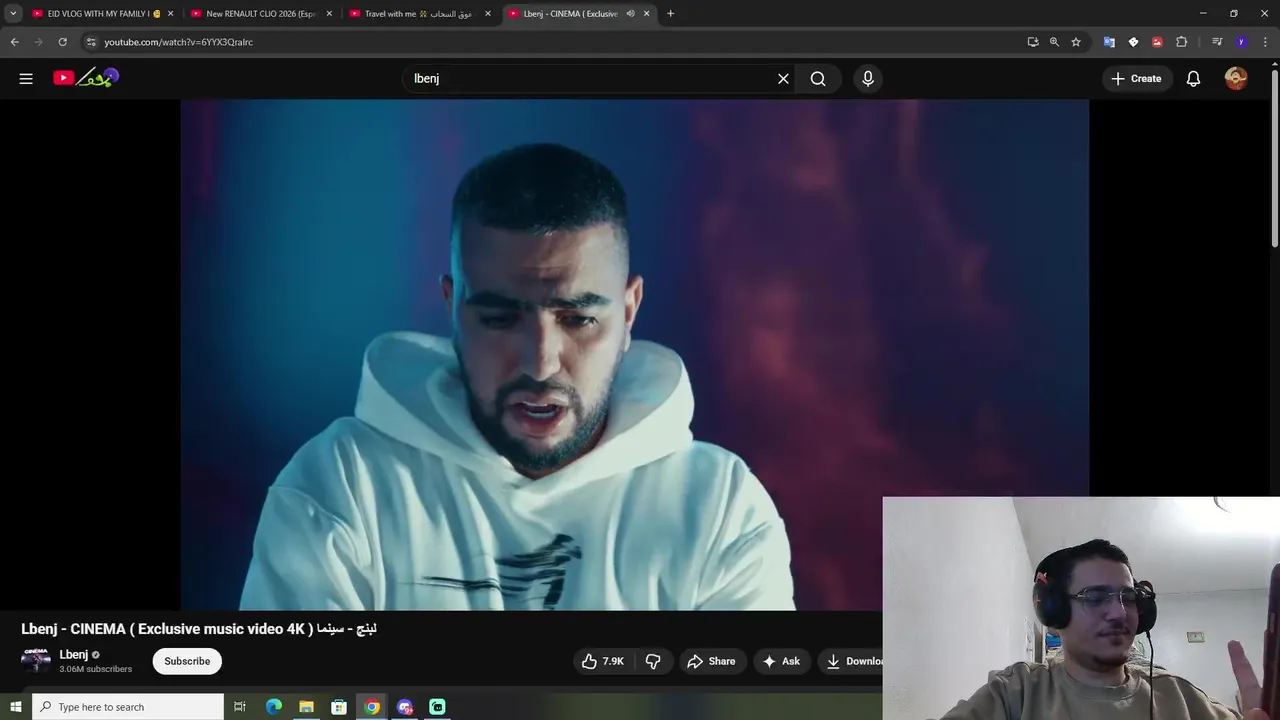Open the browser zoom indicator
1280x720 pixels.
click(1054, 42)
